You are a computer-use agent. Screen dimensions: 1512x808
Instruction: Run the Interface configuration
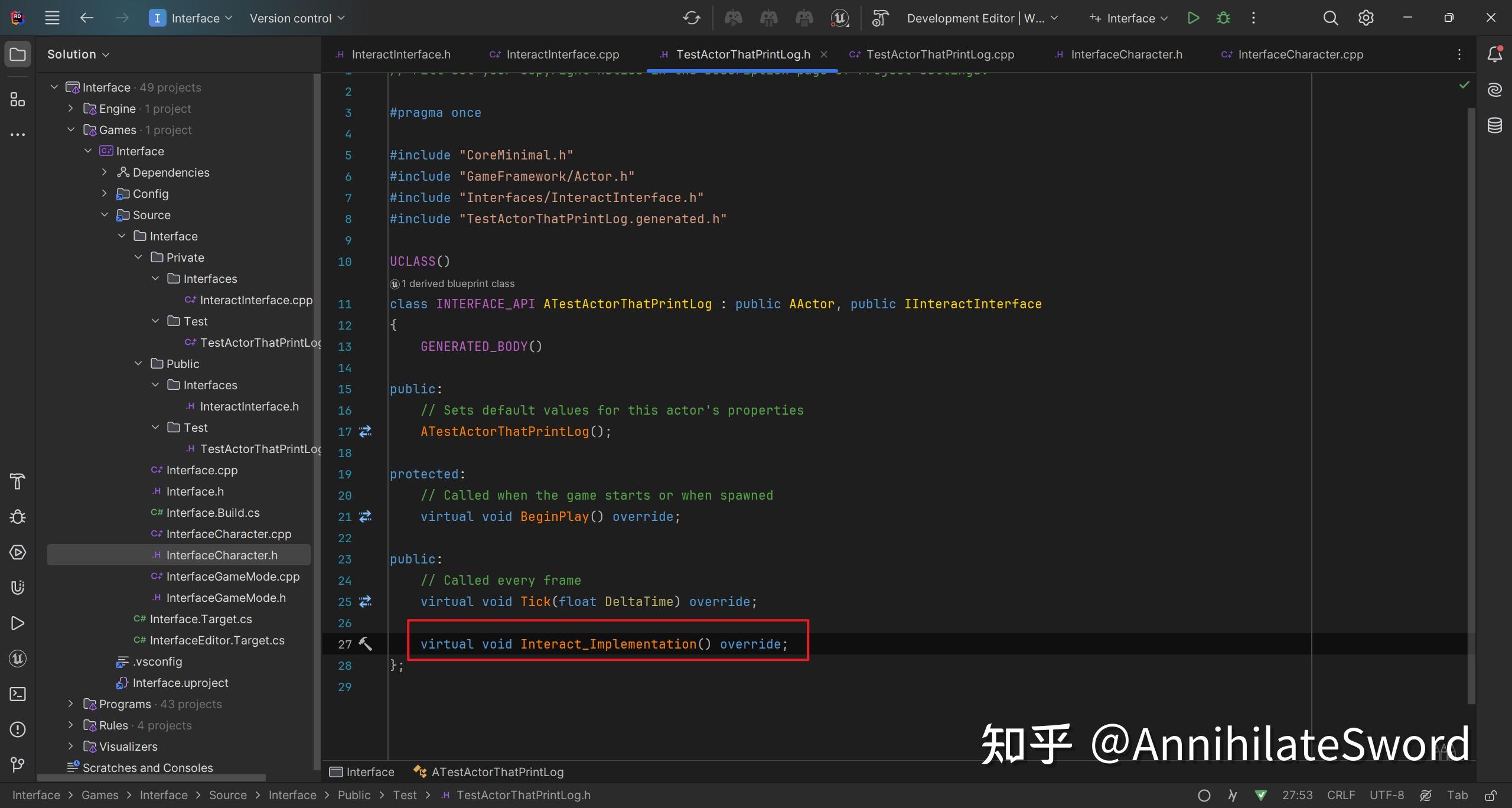point(1193,18)
